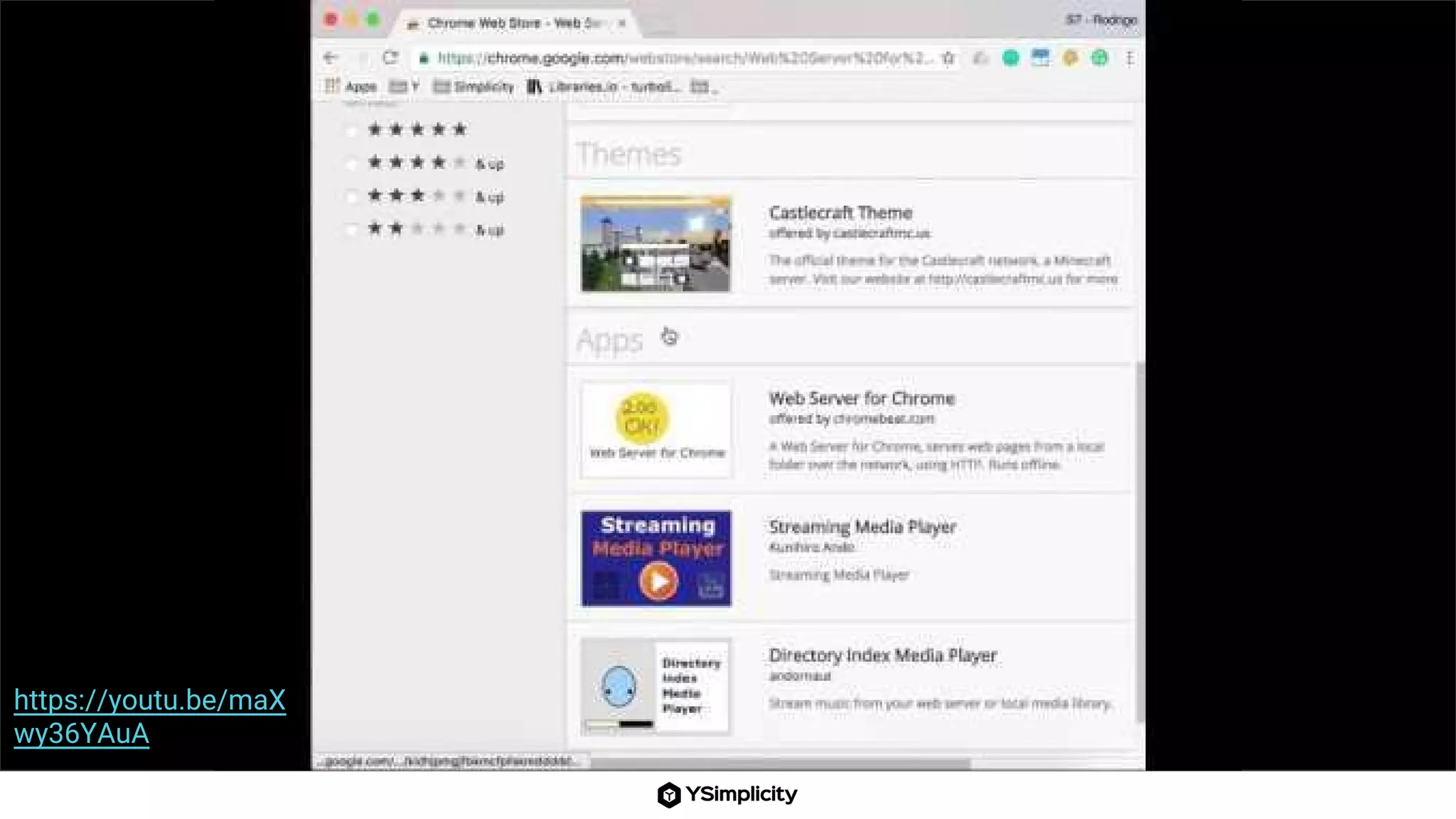The height and width of the screenshot is (819, 1456).
Task: Click the orange extension icon in toolbar
Action: 1070,58
